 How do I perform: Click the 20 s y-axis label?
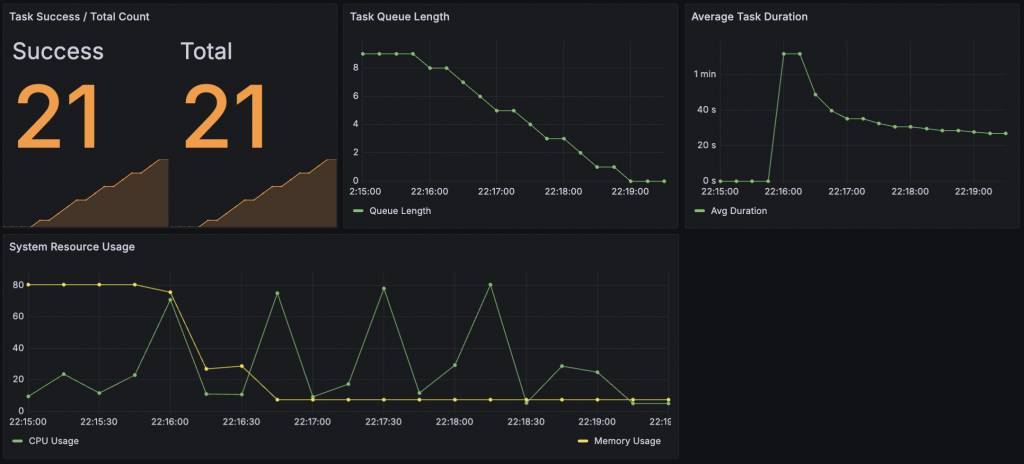707,145
